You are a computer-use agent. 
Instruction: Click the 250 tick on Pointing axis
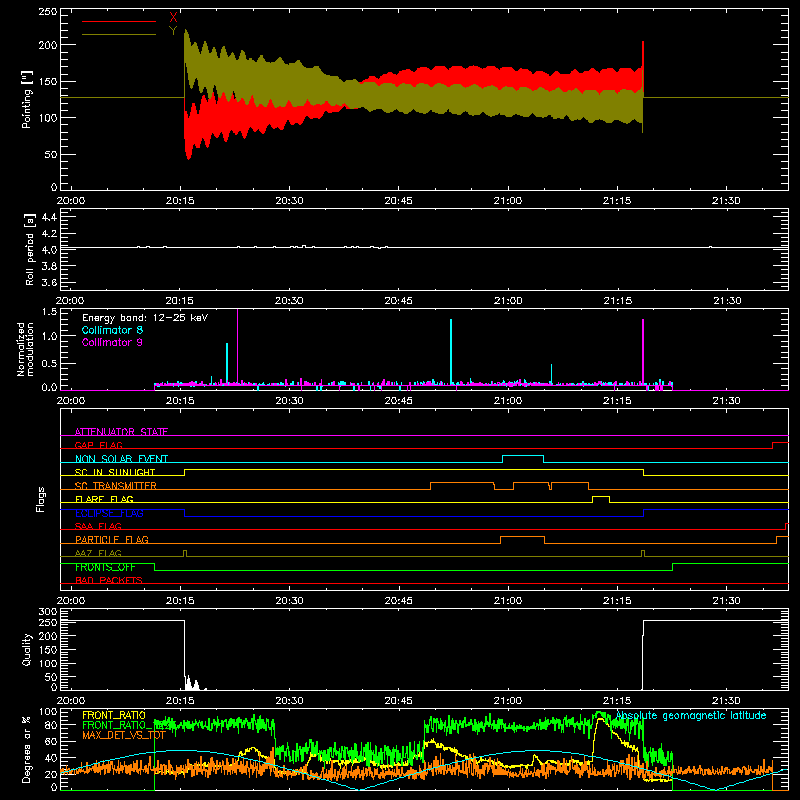coord(48,12)
